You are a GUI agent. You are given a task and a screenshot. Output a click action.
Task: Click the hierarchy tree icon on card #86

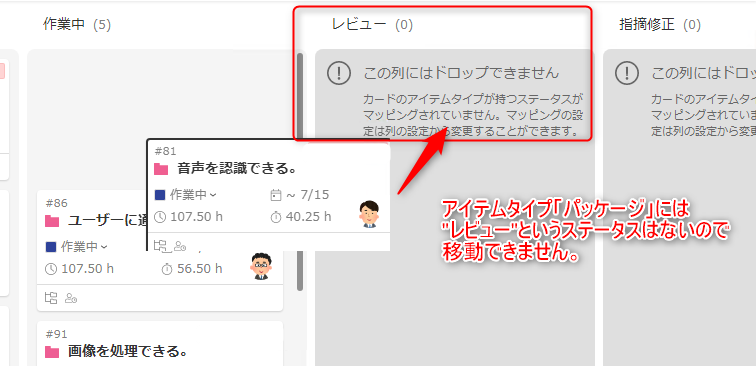coord(51,298)
